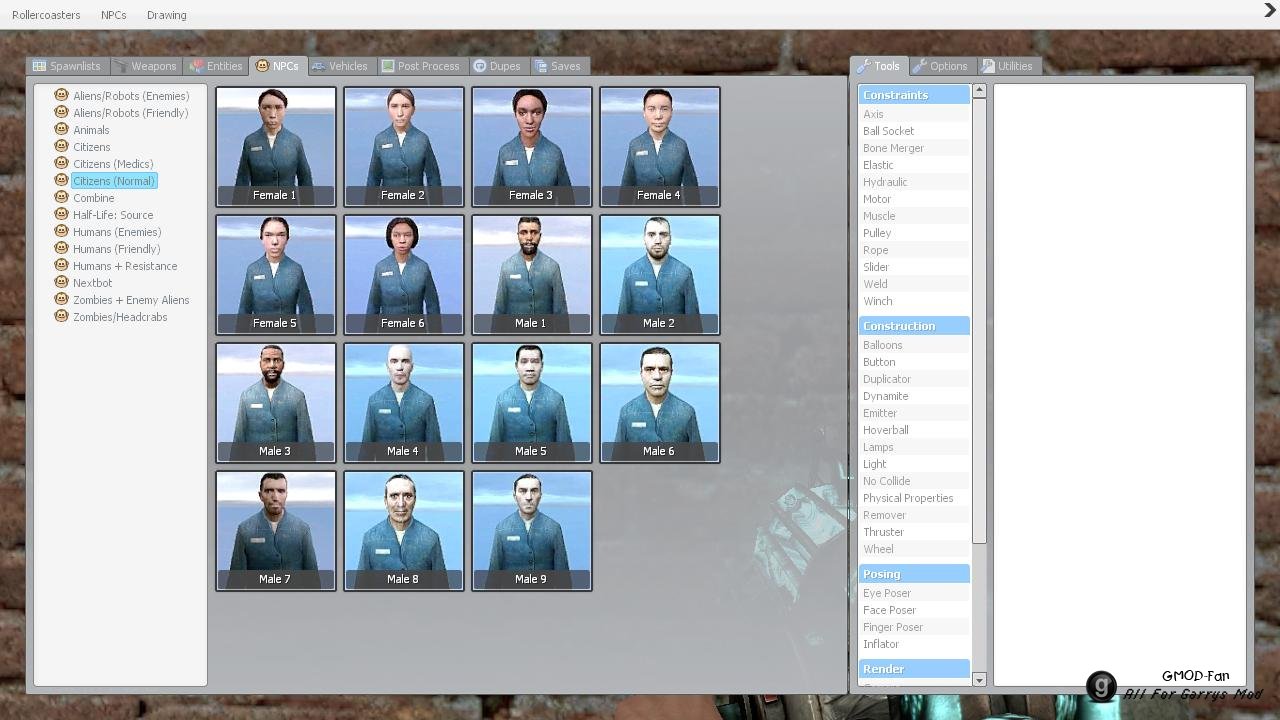Choose the Thruster tool
Viewport: 1280px width, 720px height.
tap(914, 532)
